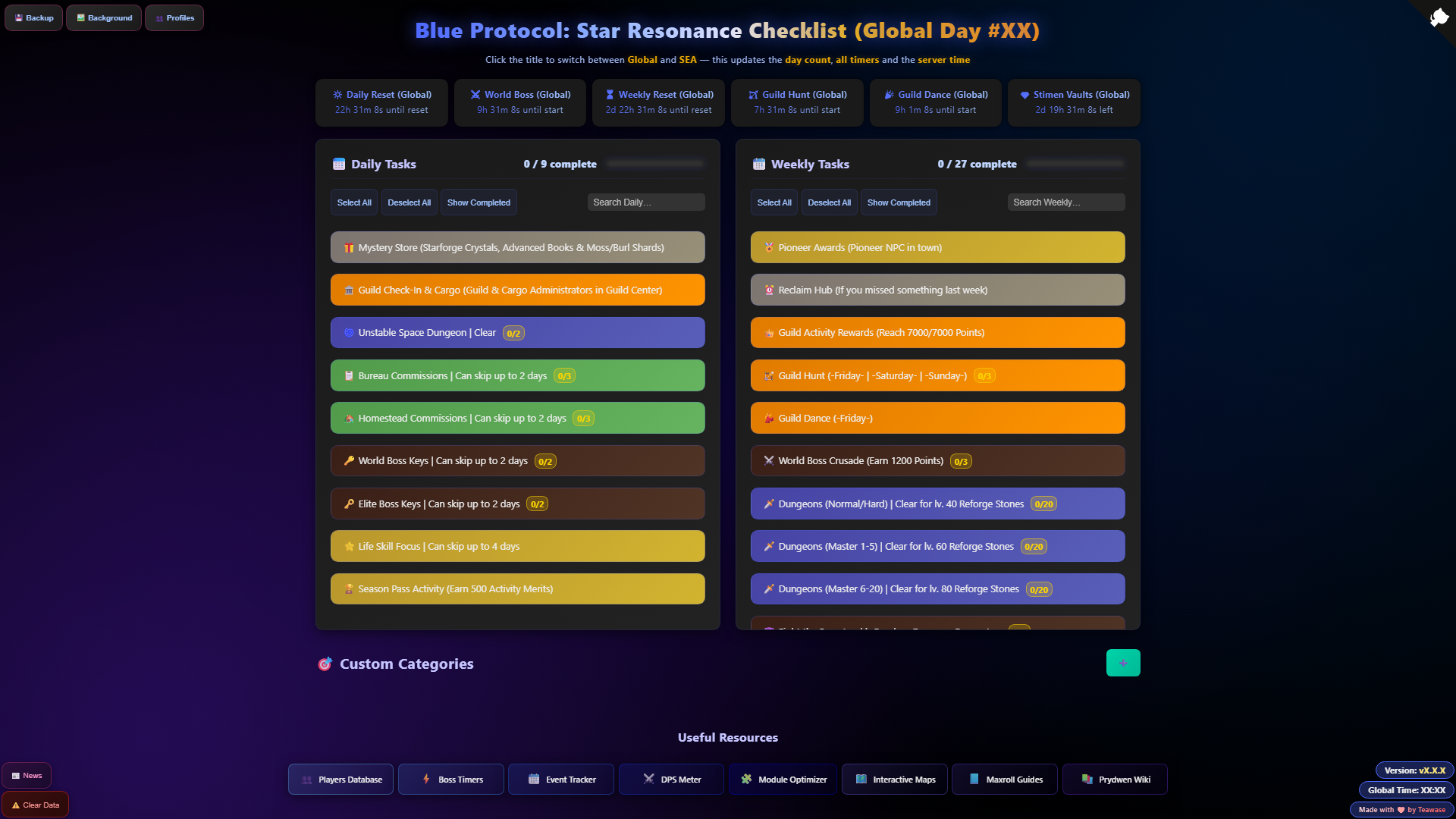This screenshot has width=1456, height=819.
Task: Focus the Search Weekly input field
Action: click(1065, 202)
